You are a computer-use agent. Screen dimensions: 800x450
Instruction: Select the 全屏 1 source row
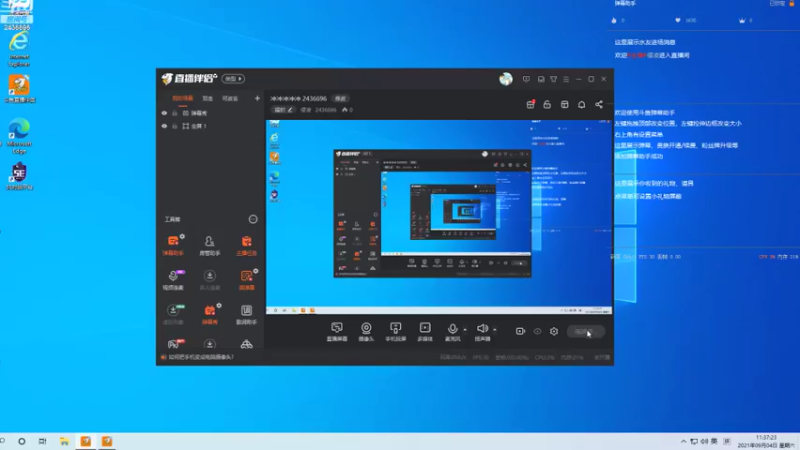point(210,126)
